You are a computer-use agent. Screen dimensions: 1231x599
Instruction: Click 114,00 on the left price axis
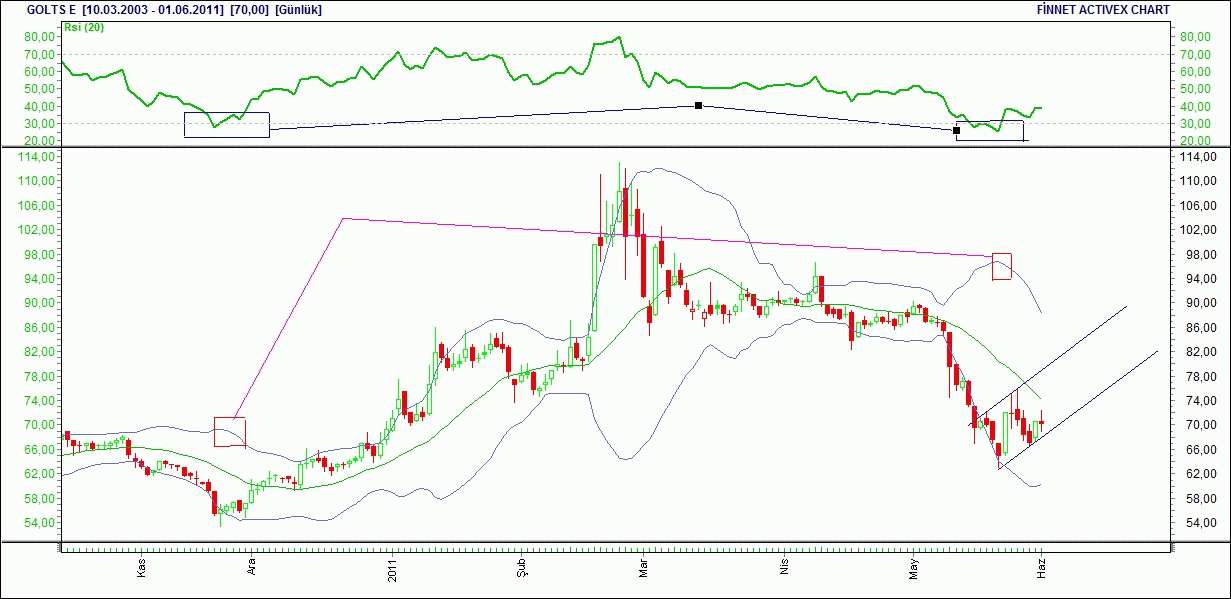(x=35, y=157)
